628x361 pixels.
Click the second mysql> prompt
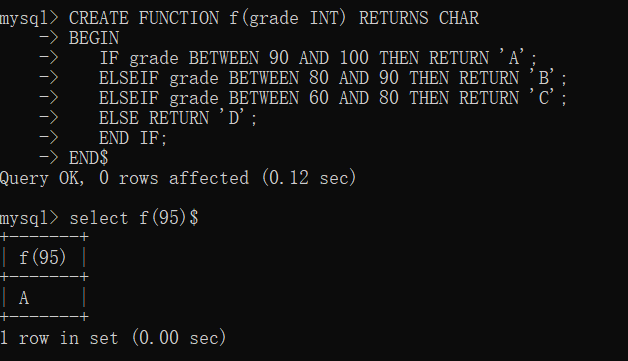29,218
